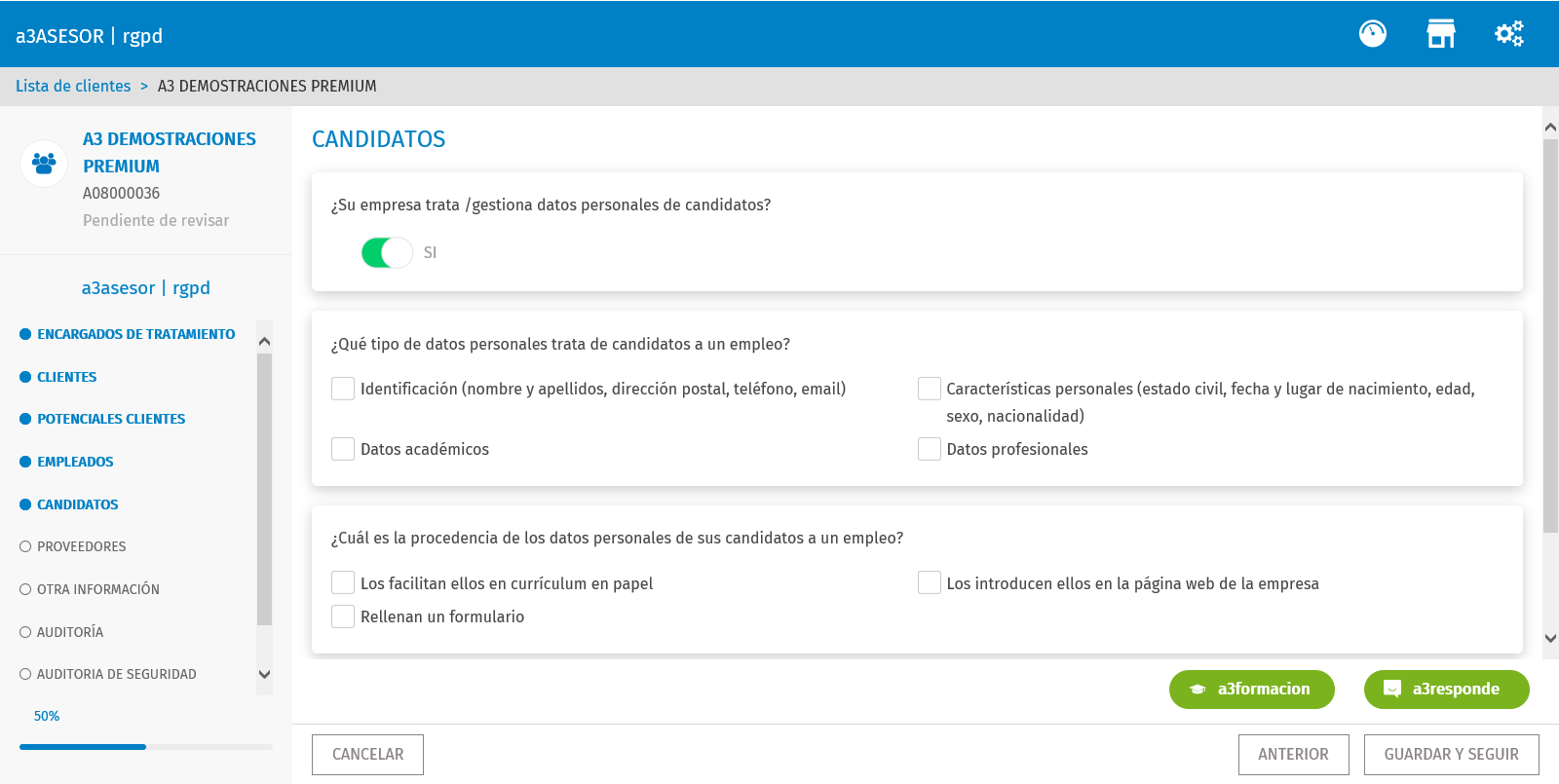The image size is (1559, 784).
Task: Open the a3formacion button
Action: click(x=1252, y=690)
